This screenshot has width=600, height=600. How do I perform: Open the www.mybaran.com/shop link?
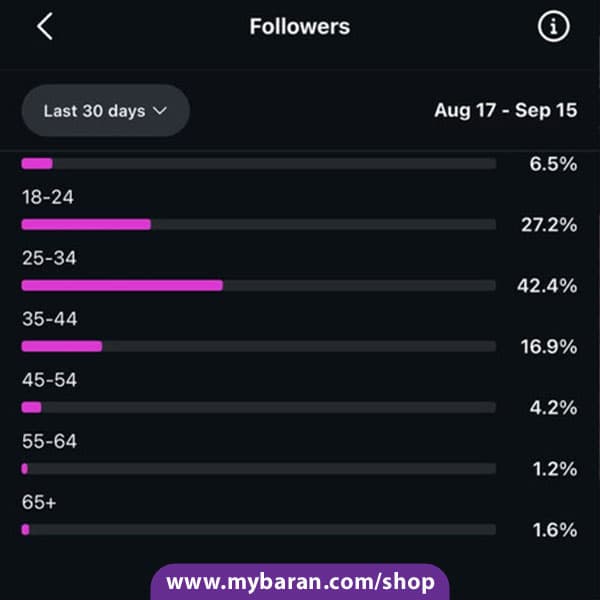(300, 582)
